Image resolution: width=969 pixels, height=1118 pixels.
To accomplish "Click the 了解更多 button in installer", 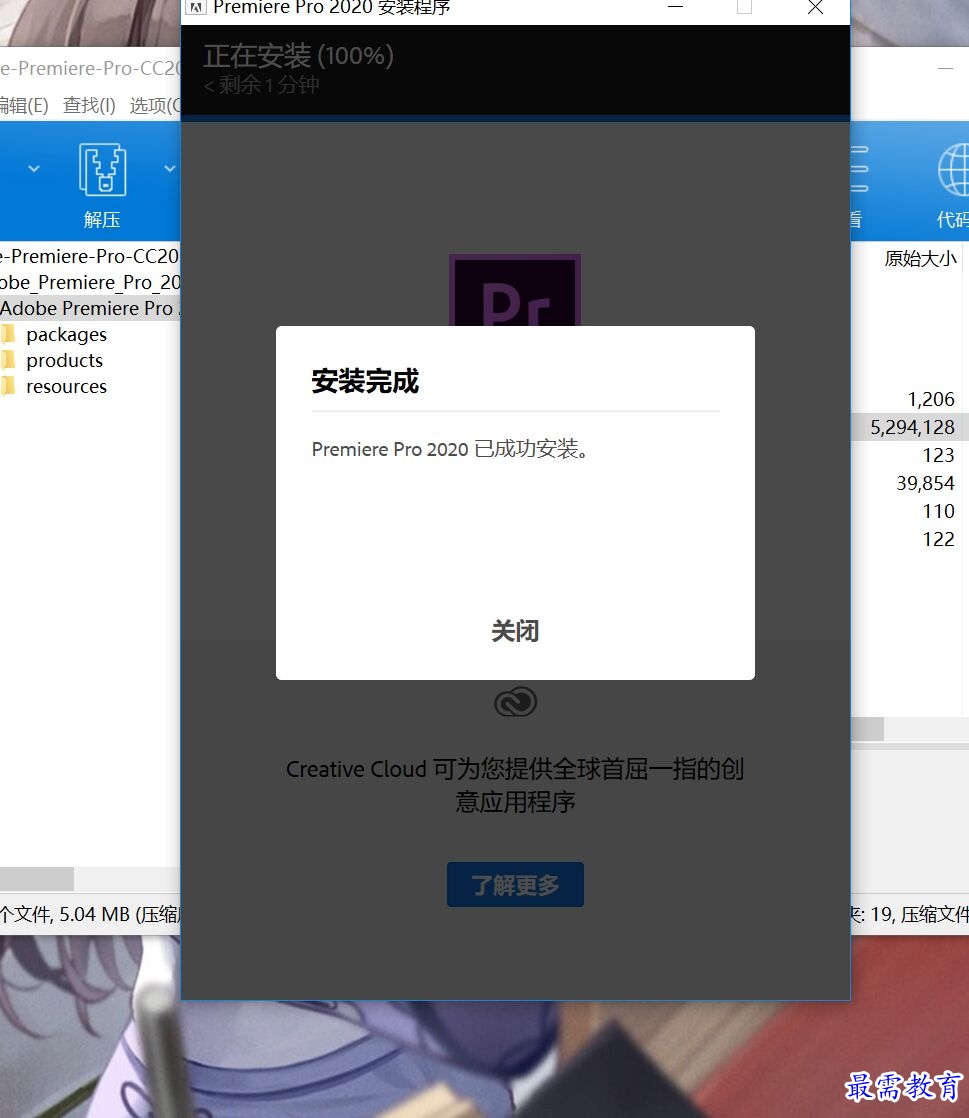I will [x=515, y=885].
